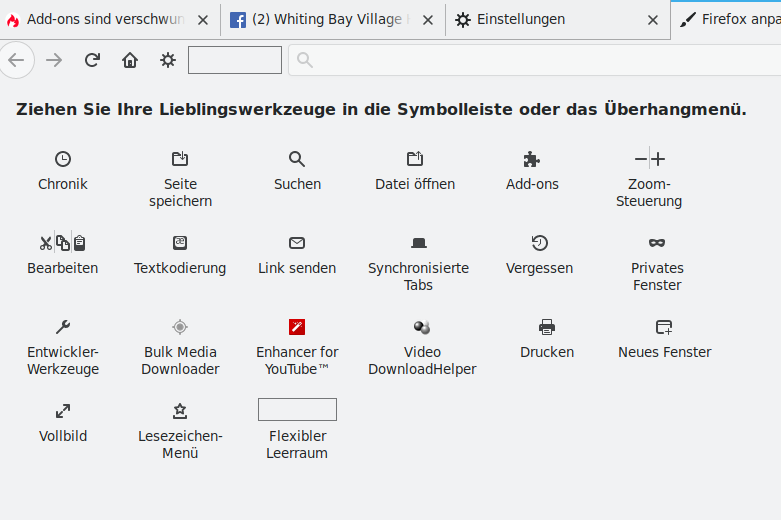Viewport: 781px width, 520px height.
Task: Select the Enhancer for YouTube icon
Action: 297,327
